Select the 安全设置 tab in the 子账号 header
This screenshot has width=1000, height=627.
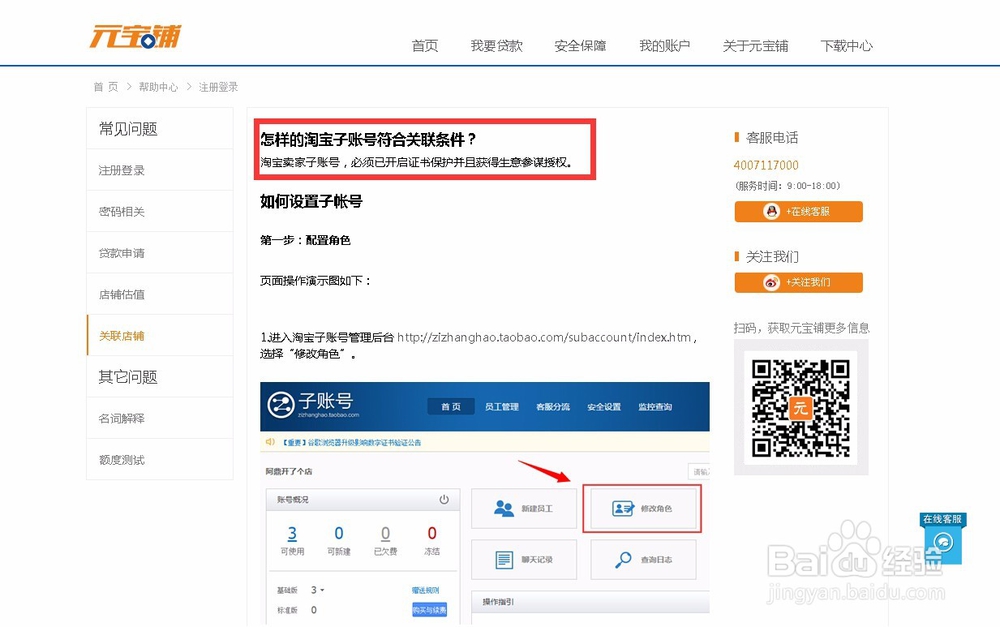(x=603, y=407)
